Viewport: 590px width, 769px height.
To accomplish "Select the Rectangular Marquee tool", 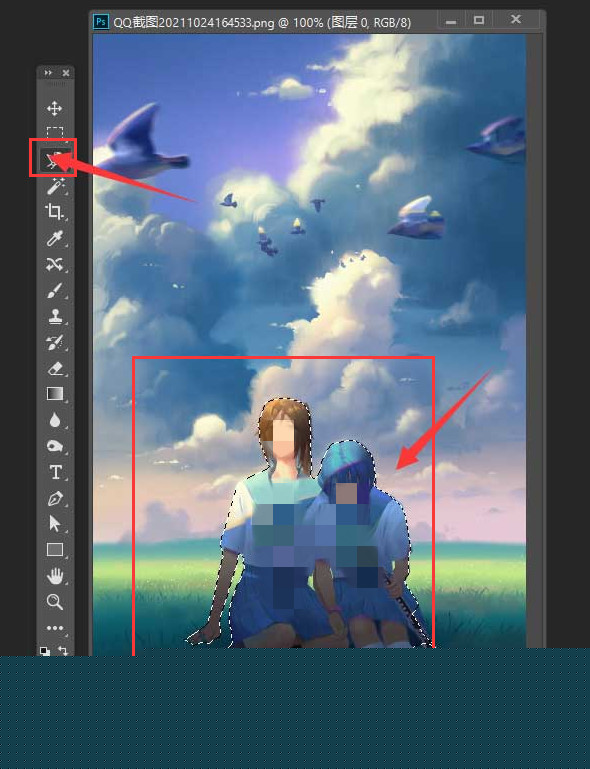I will coord(54,132).
